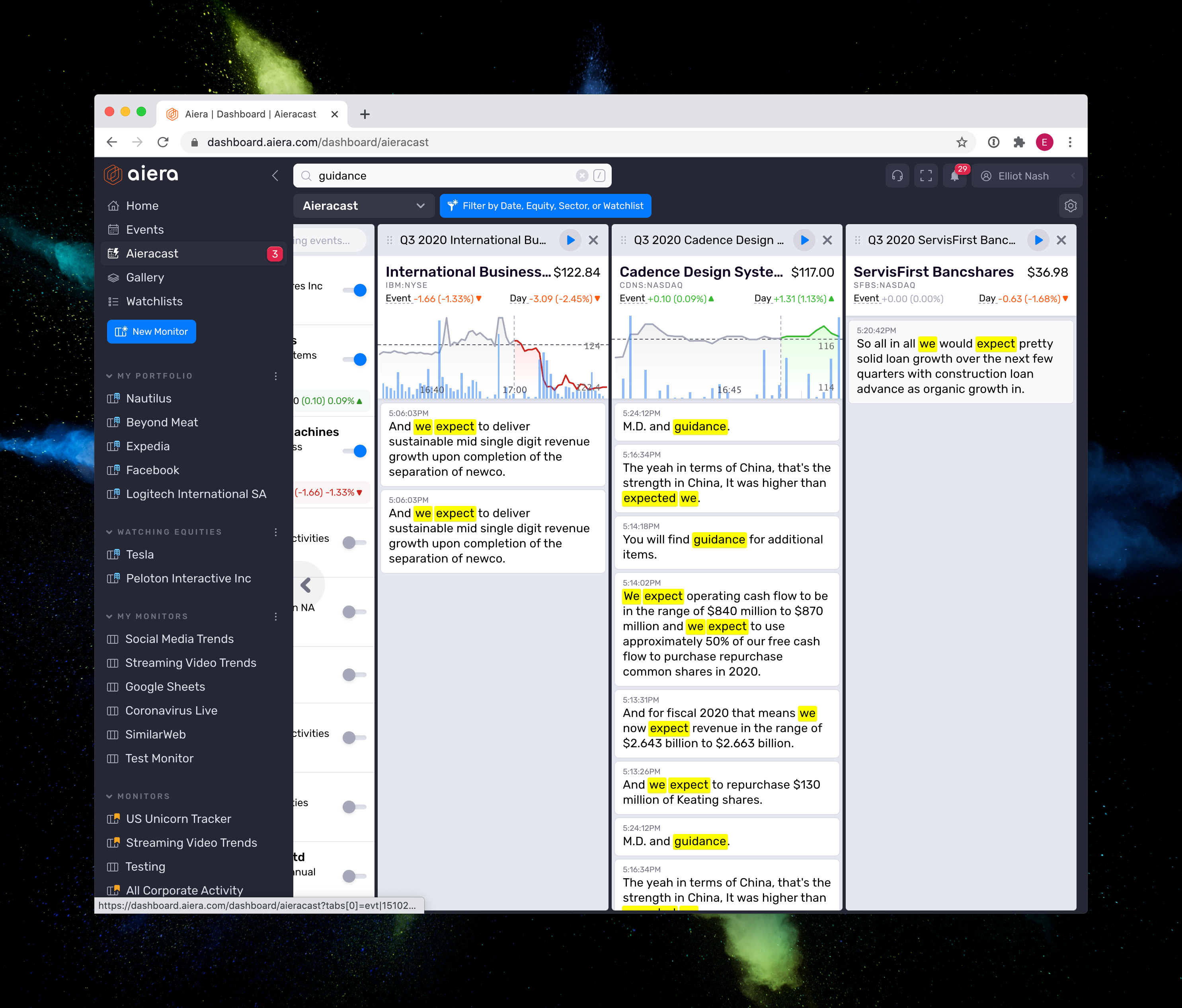
Task: Bookmark page with star icon
Action: pyautogui.click(x=962, y=142)
